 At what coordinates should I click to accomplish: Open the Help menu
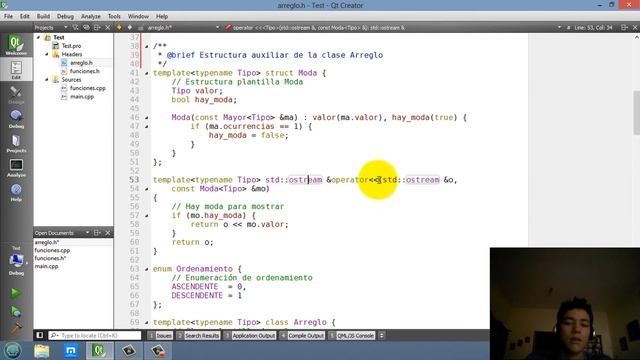162,16
